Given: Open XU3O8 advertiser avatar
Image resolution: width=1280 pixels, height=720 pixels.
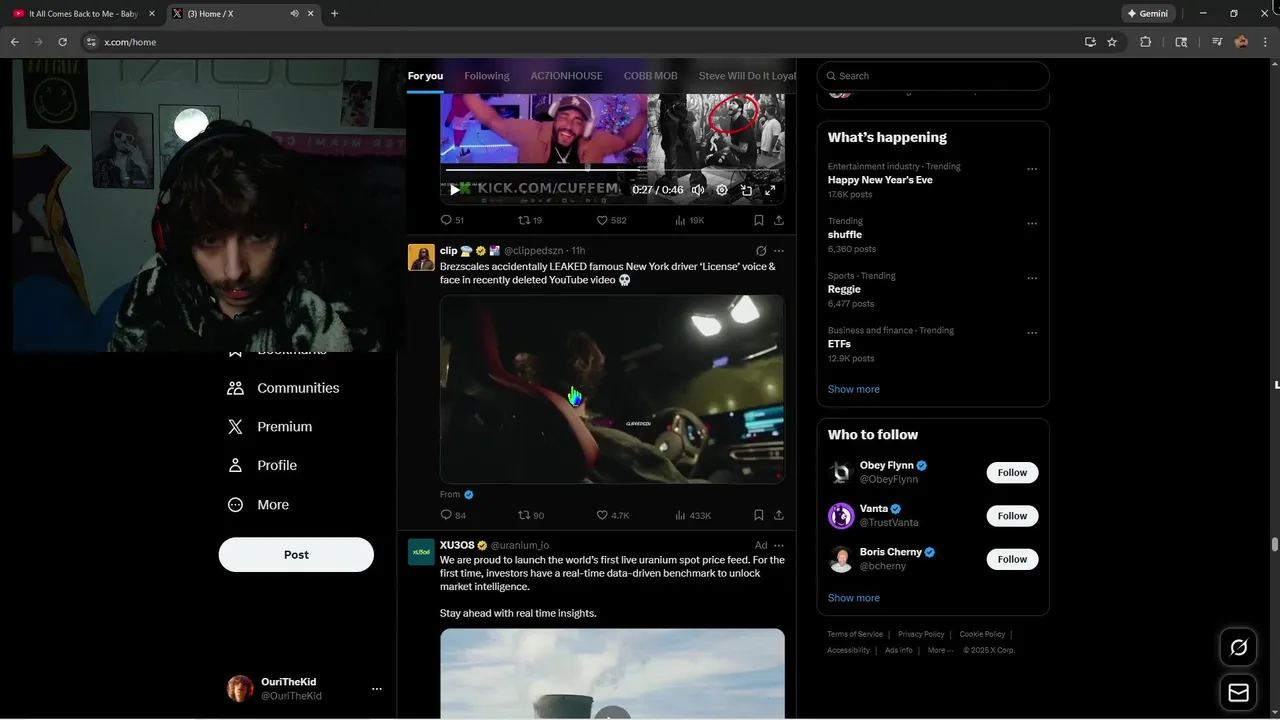Looking at the screenshot, I should coord(421,552).
